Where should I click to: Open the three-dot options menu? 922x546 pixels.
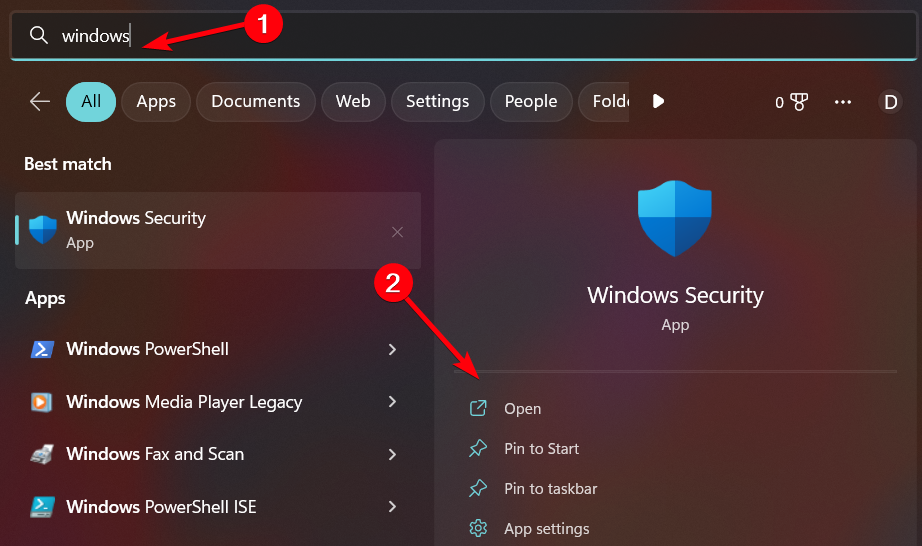click(843, 102)
